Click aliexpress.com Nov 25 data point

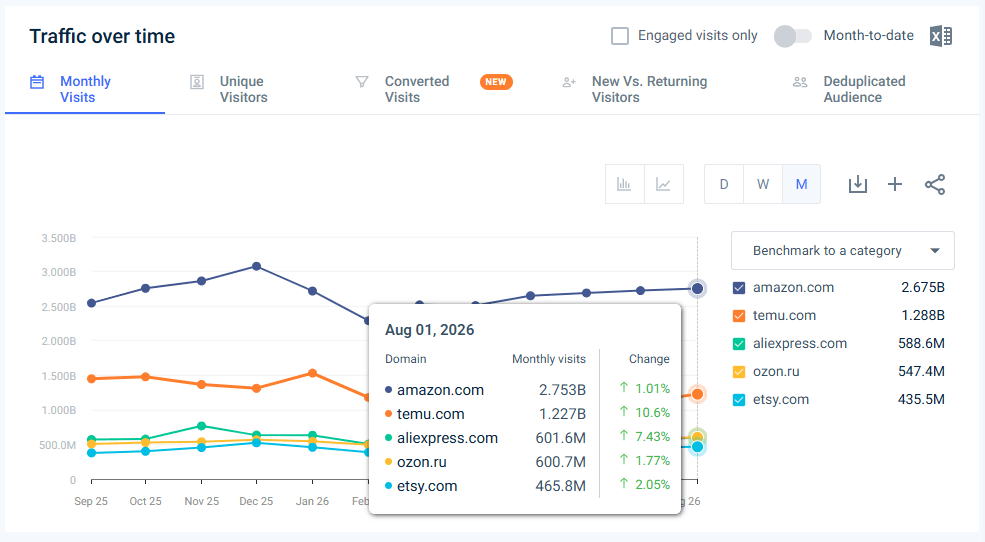pos(202,426)
